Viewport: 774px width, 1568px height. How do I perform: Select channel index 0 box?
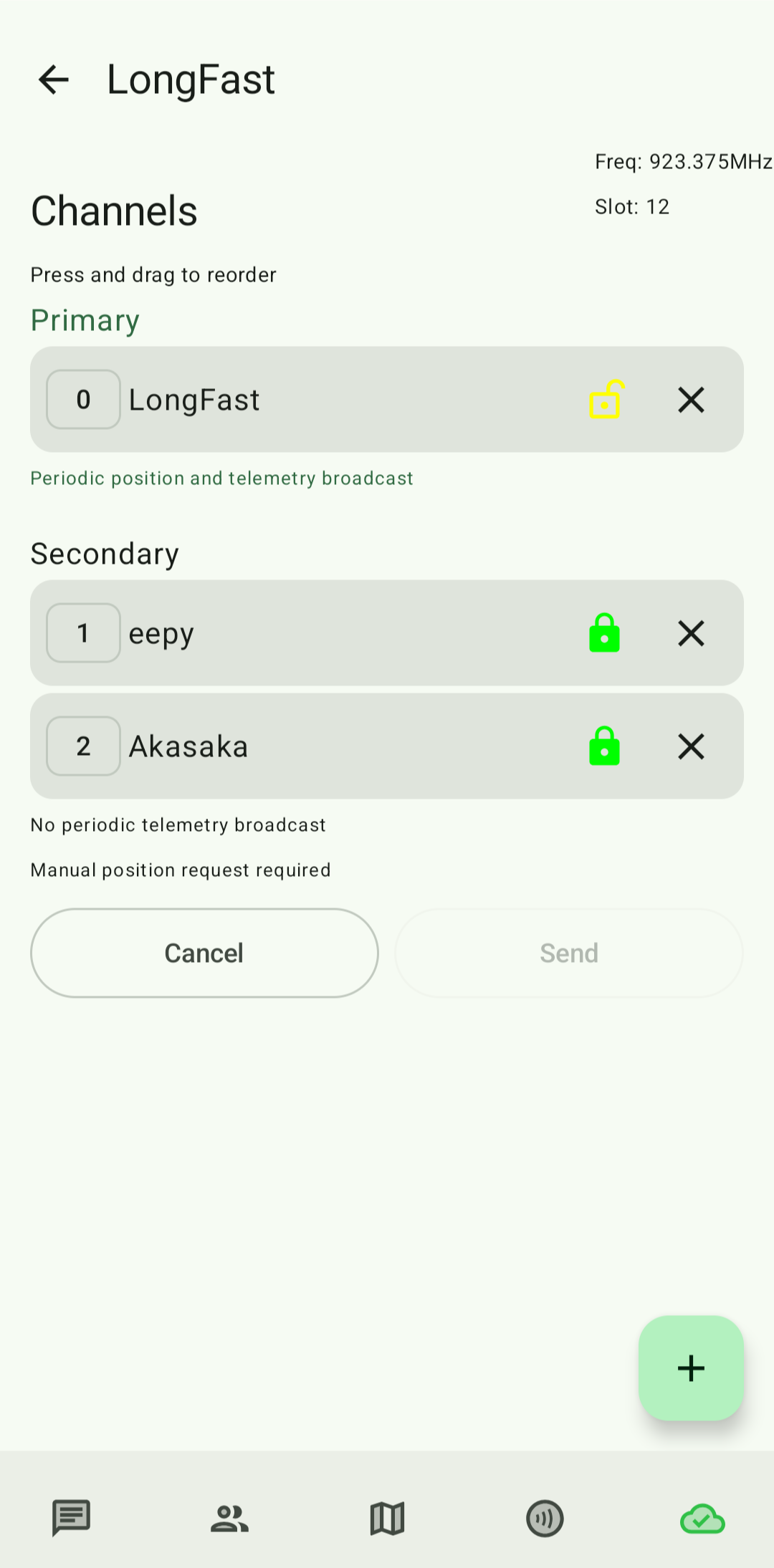tap(83, 399)
